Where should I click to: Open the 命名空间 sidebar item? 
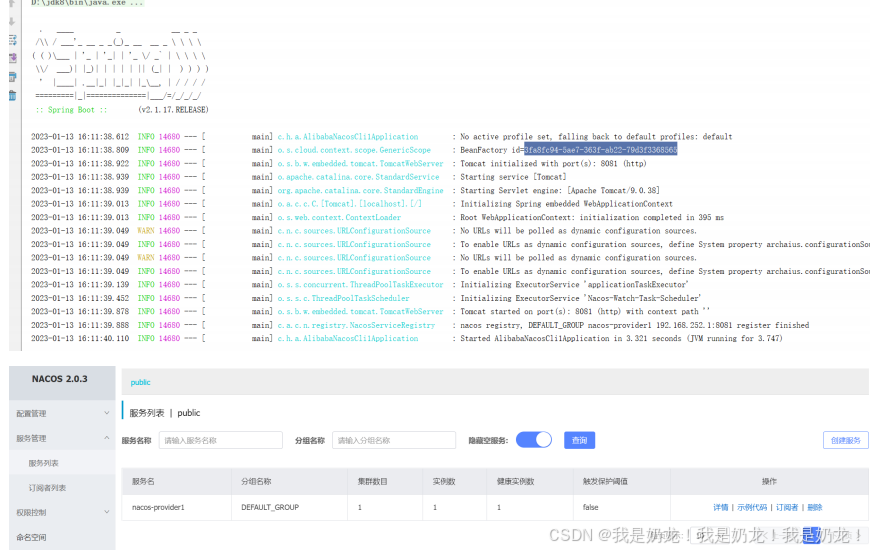tap(31, 537)
